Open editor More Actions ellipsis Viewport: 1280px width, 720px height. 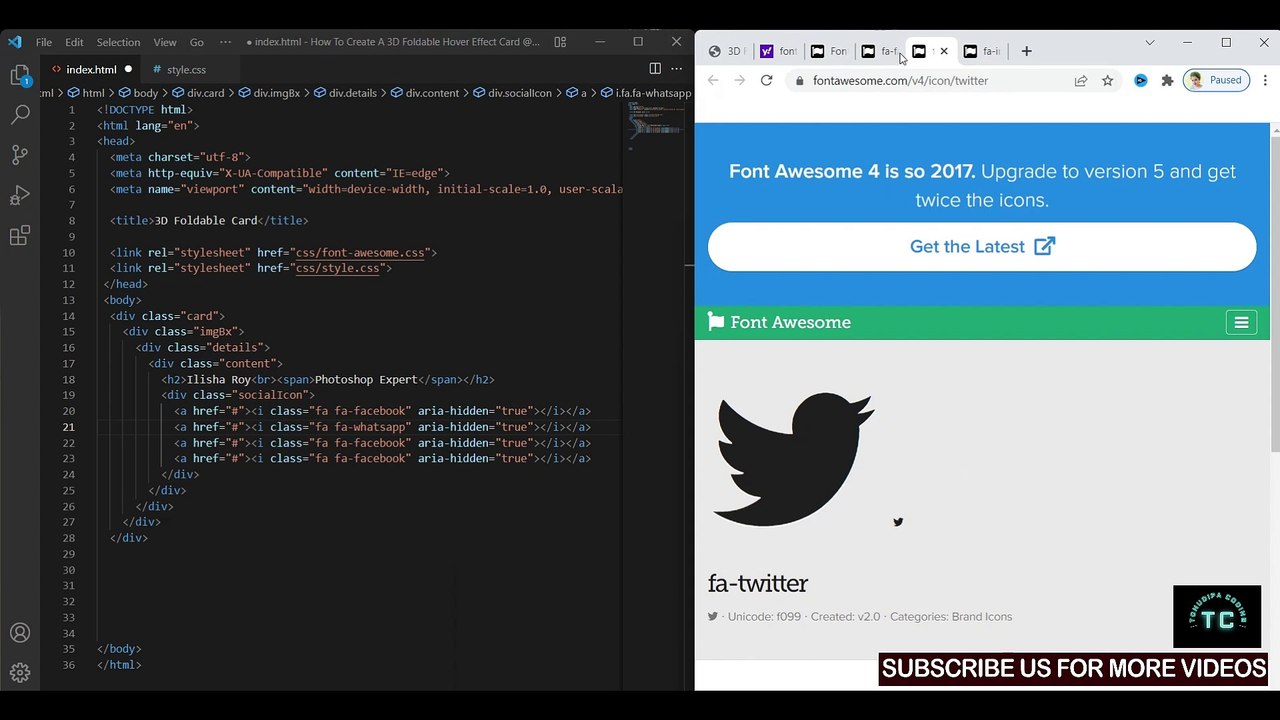pos(677,69)
